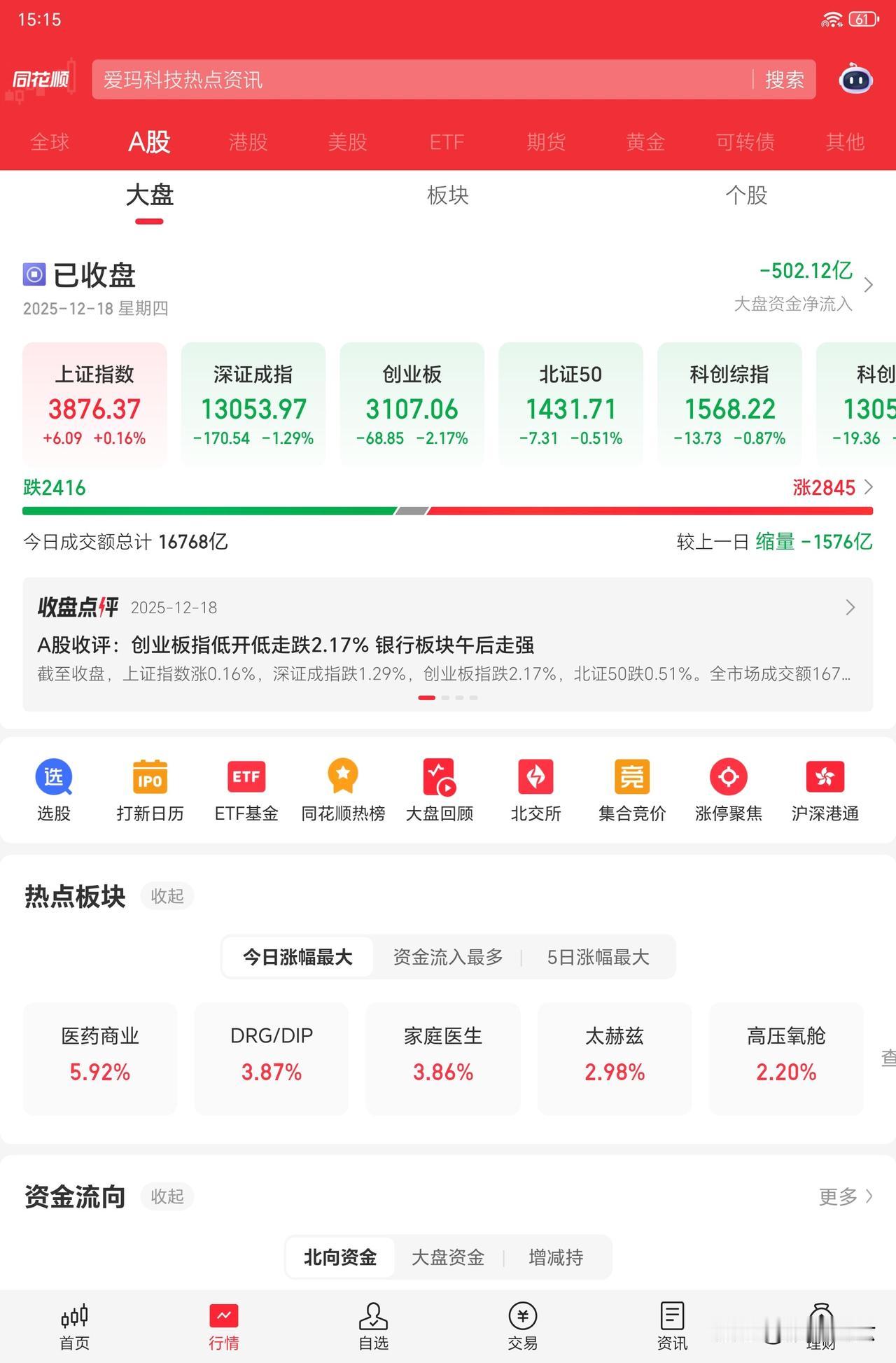Go to 首页 in the bottom bar
Screen dimensions: 896x1363
[x=75, y=1327]
